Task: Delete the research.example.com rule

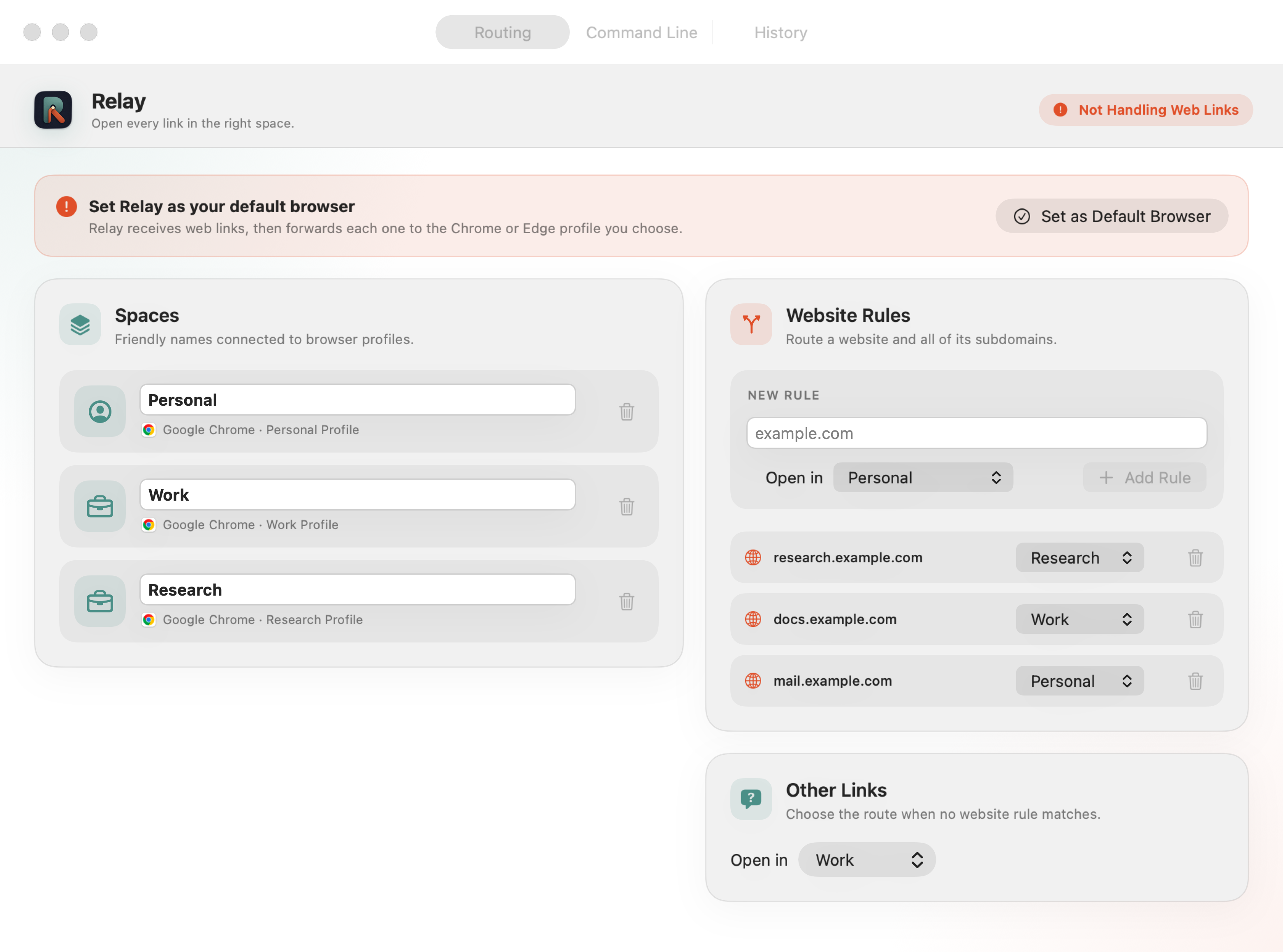Action: pyautogui.click(x=1195, y=557)
